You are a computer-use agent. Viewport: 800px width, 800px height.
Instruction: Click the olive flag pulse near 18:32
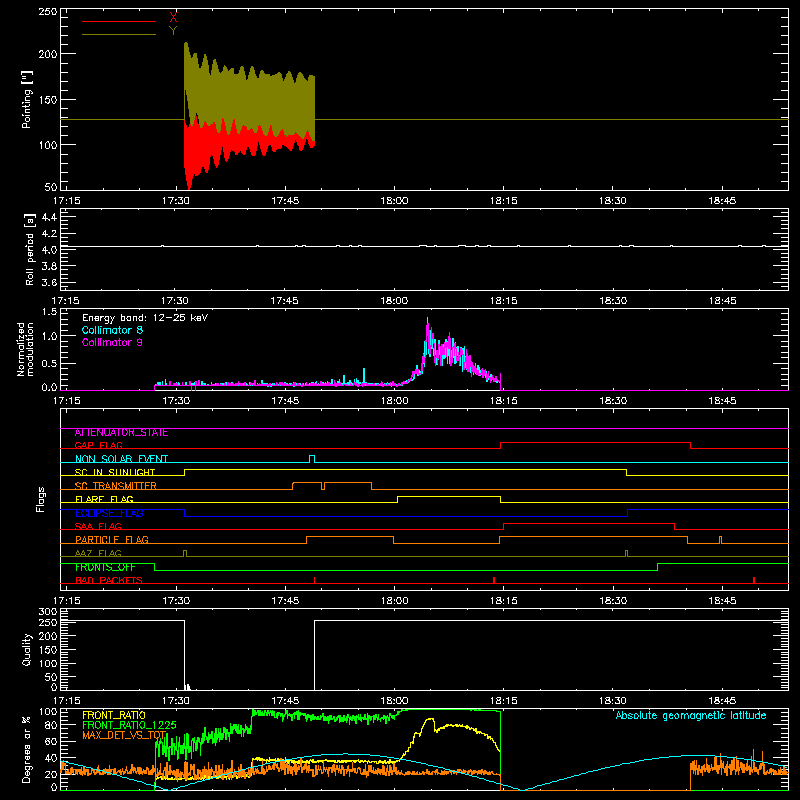point(627,554)
